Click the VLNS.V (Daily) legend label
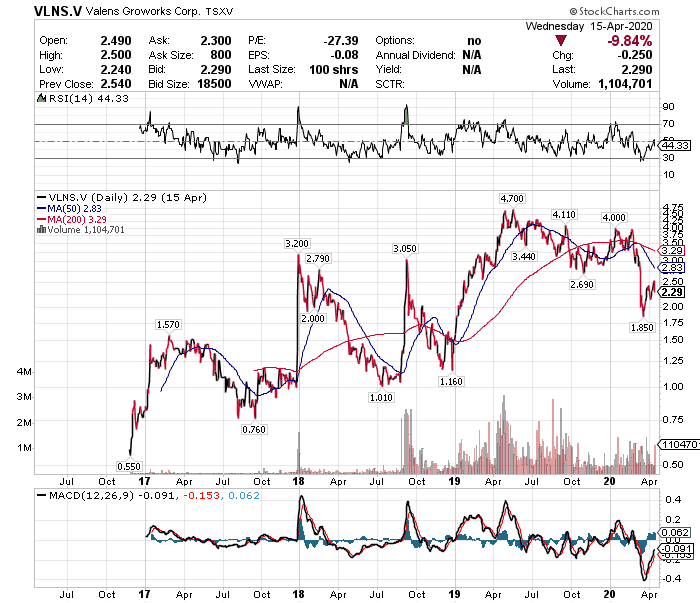 pyautogui.click(x=127, y=197)
